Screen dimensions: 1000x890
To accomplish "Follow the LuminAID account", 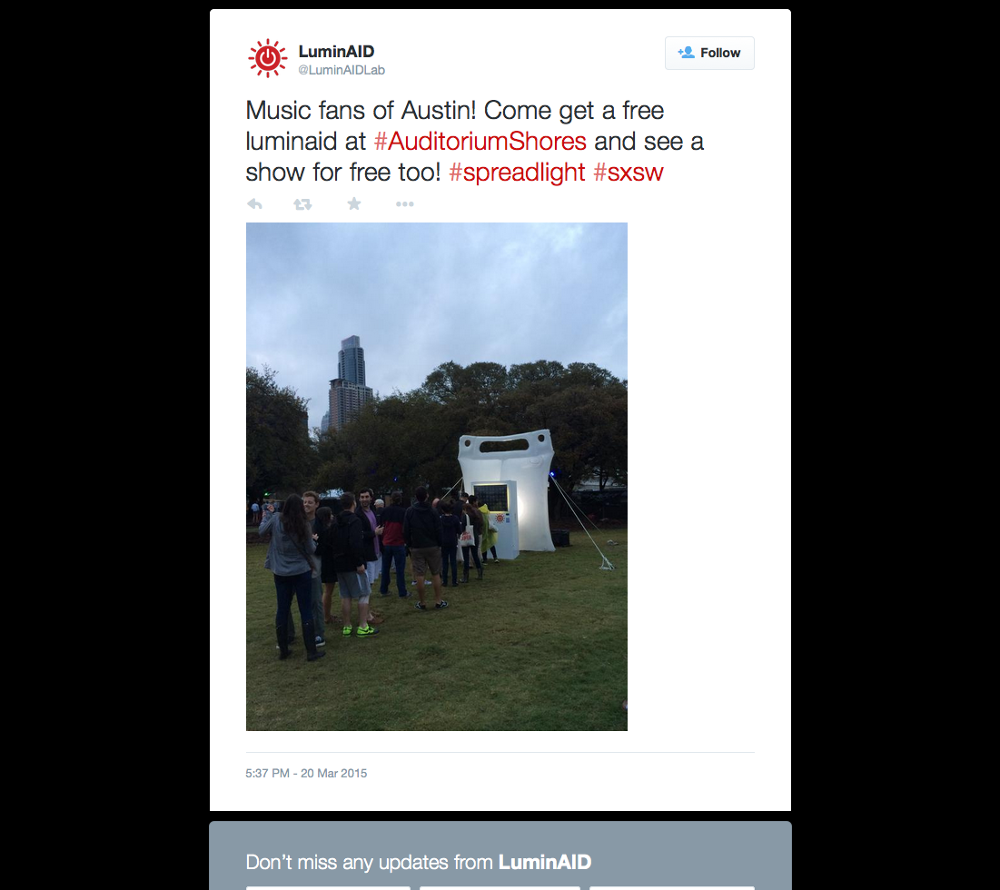I will [x=709, y=53].
